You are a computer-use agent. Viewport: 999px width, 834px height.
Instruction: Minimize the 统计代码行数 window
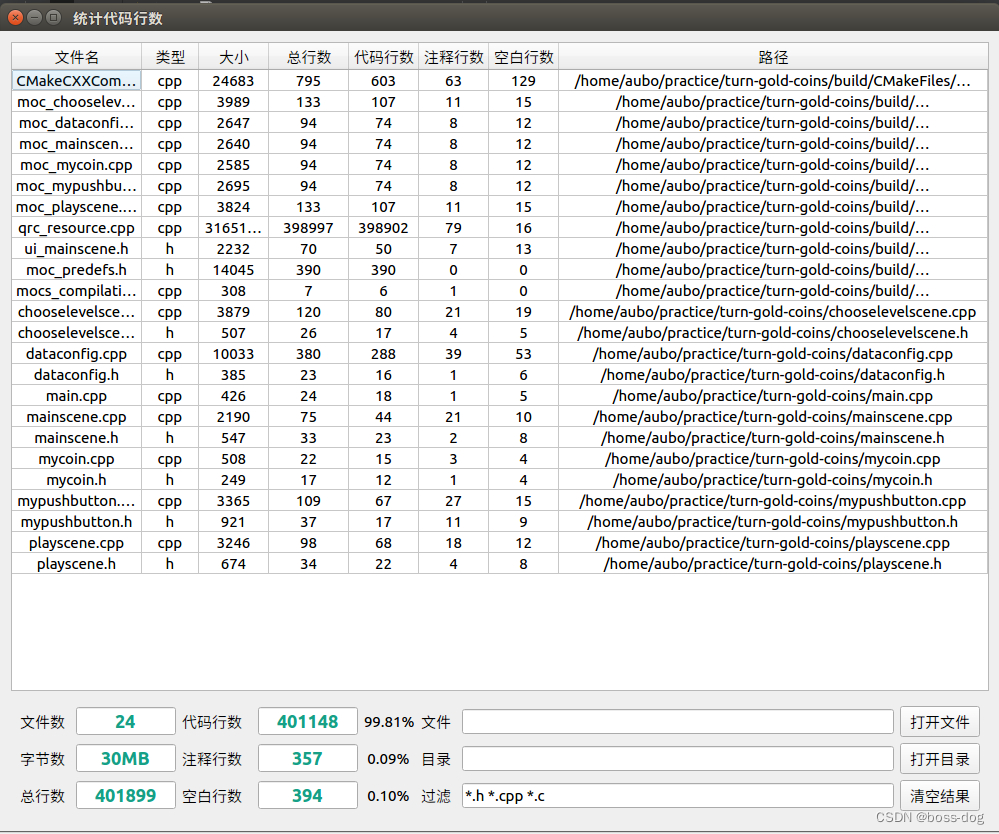pos(35,17)
